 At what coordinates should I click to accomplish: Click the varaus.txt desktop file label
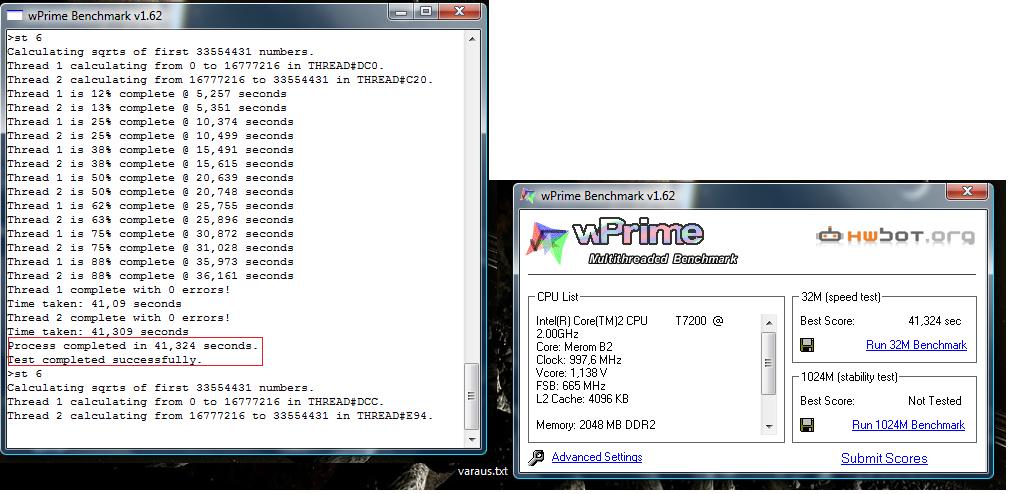coord(483,471)
